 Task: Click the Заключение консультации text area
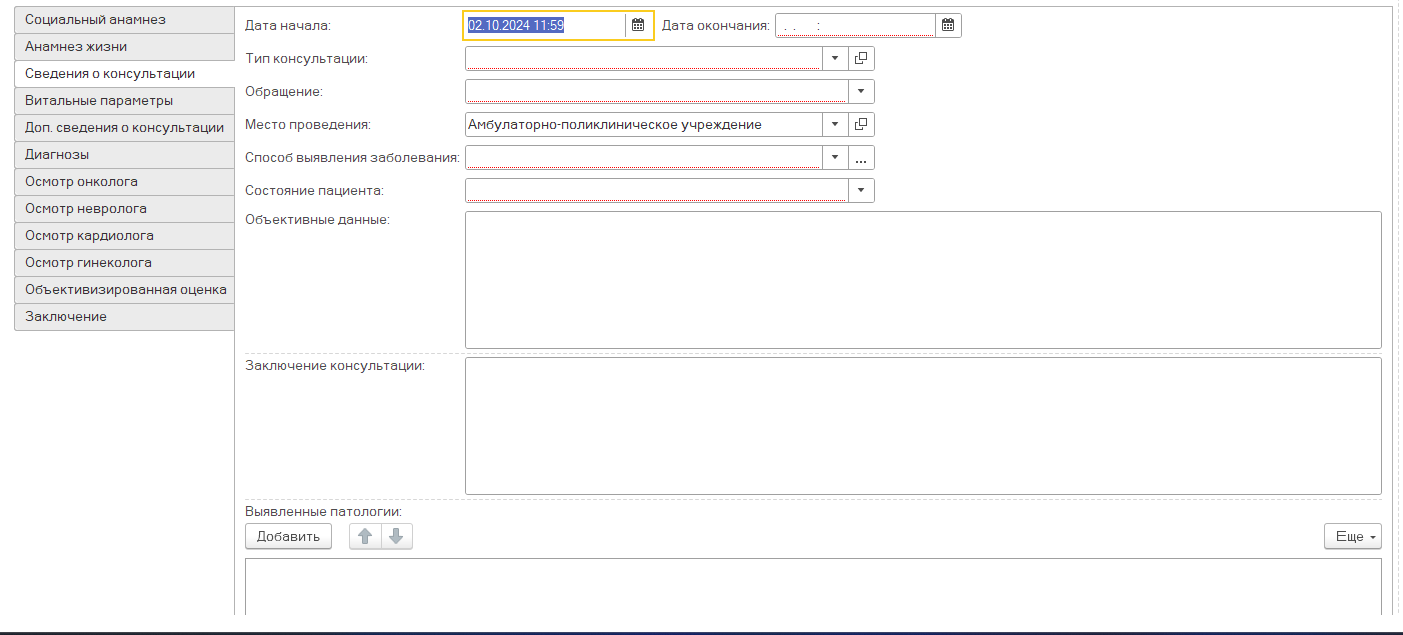(922, 426)
